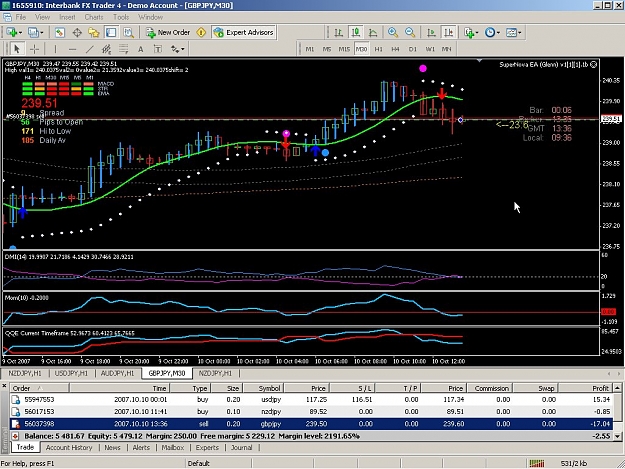Viewport: 625px width, 469px height.
Task: Click the zoom out magnifier icon
Action: (x=410, y=32)
